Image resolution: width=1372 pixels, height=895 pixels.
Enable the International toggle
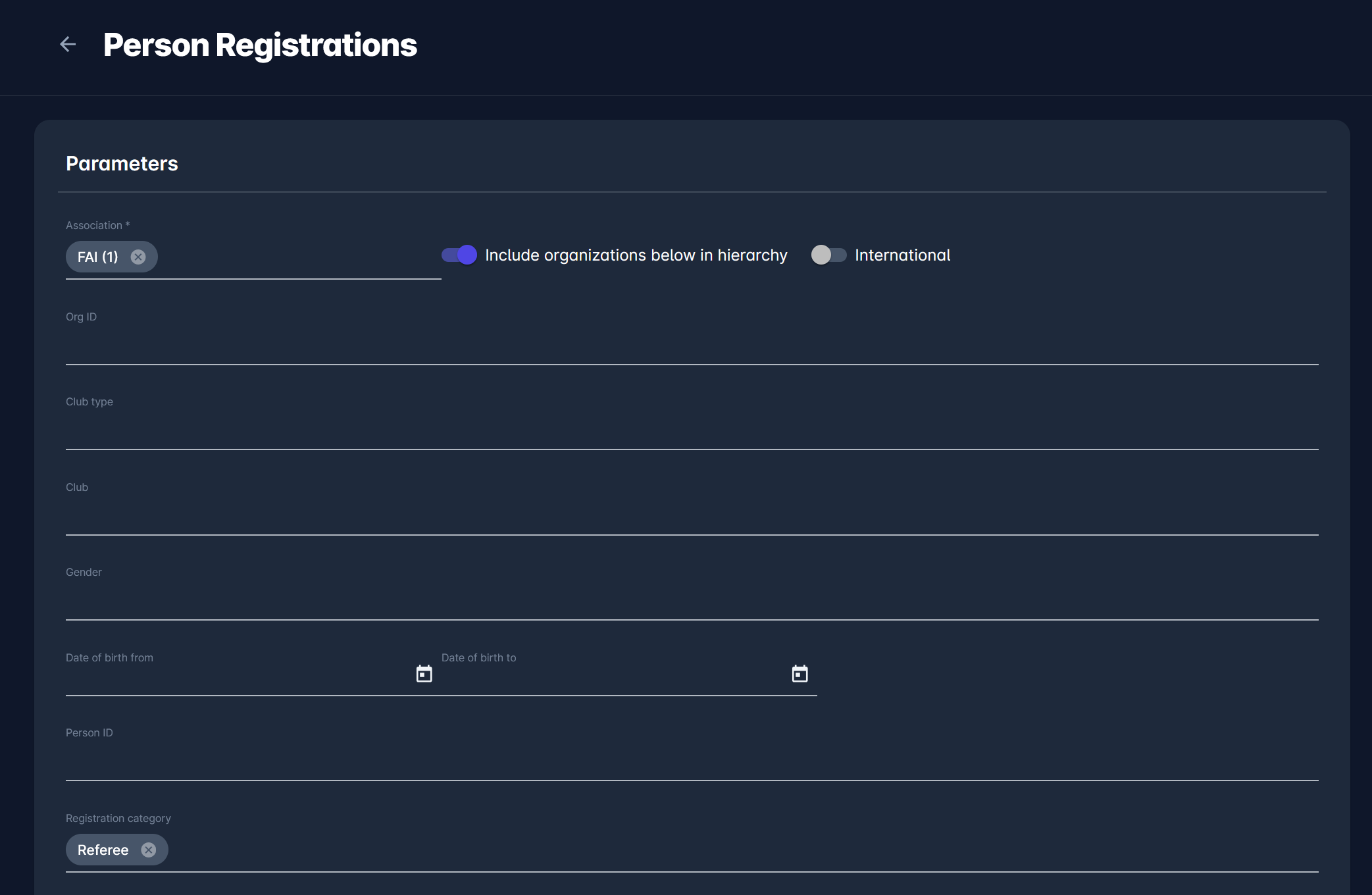(828, 255)
